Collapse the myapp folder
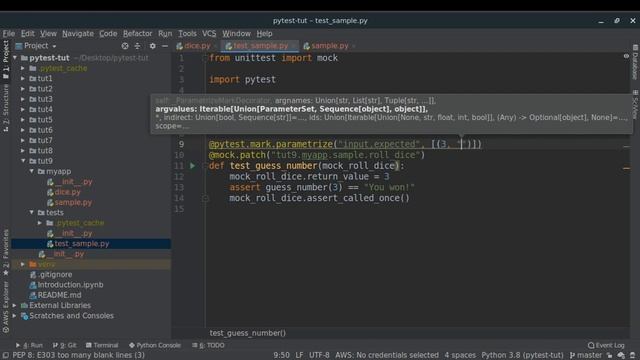The height and width of the screenshot is (360, 640). (31, 171)
